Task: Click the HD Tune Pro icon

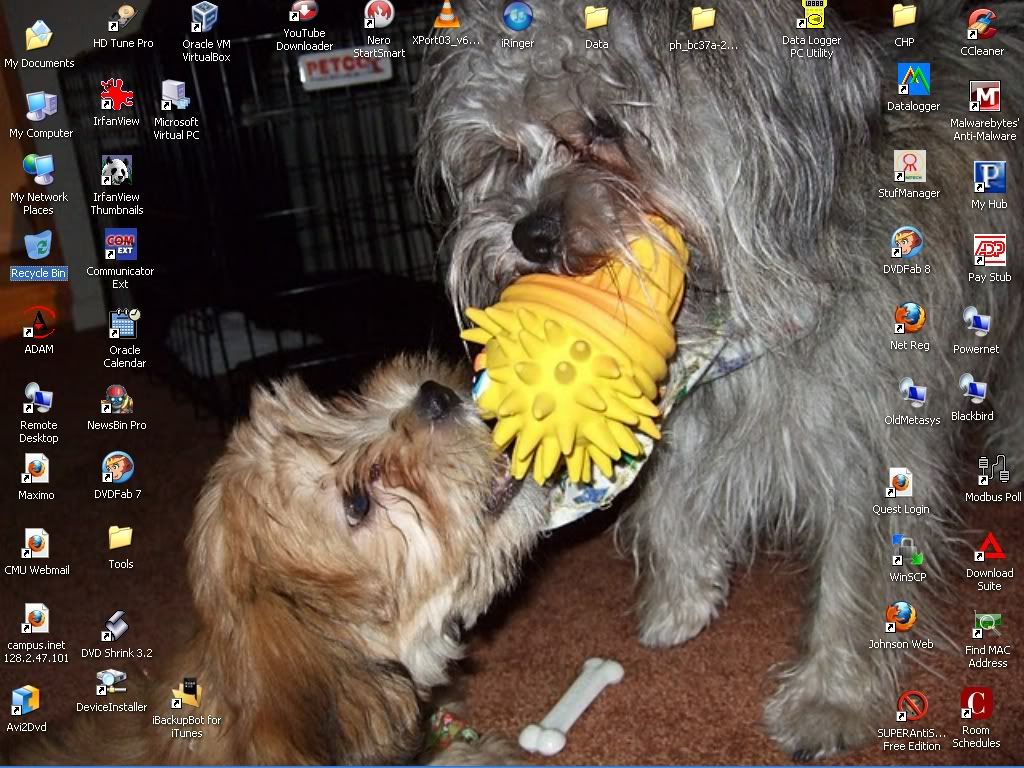Action: click(x=123, y=18)
